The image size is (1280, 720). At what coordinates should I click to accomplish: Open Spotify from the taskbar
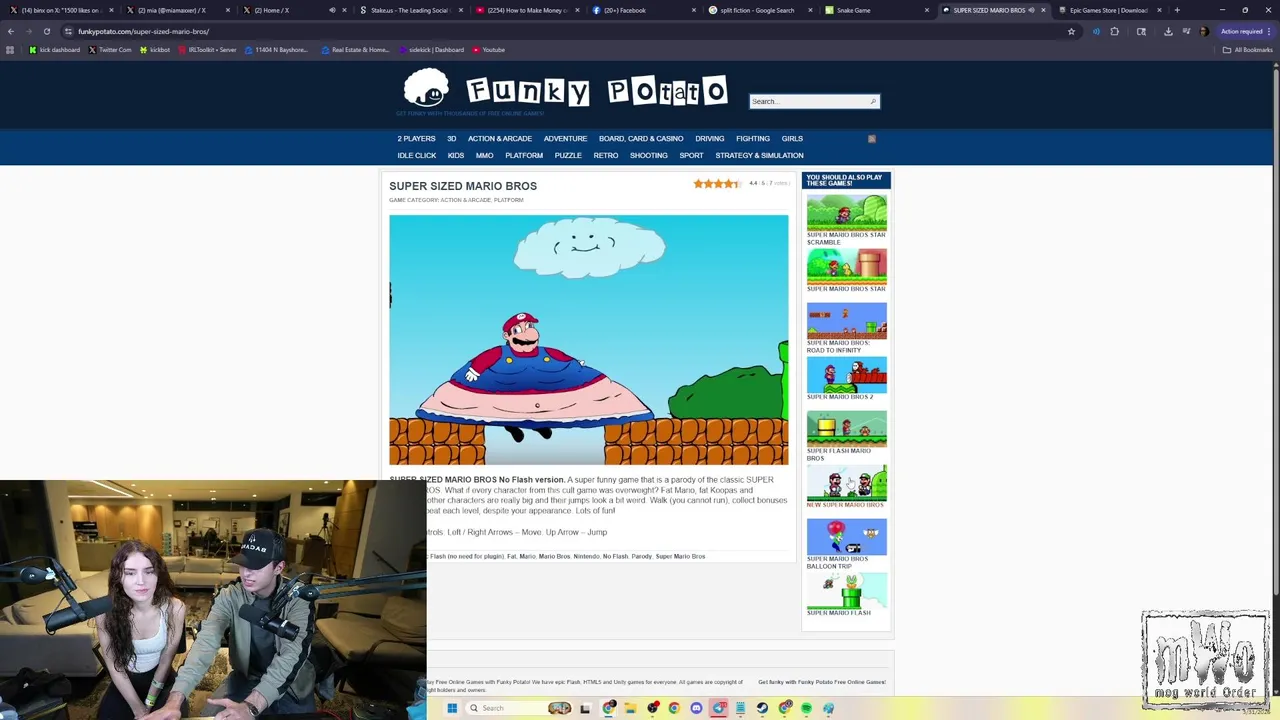pyautogui.click(x=806, y=708)
